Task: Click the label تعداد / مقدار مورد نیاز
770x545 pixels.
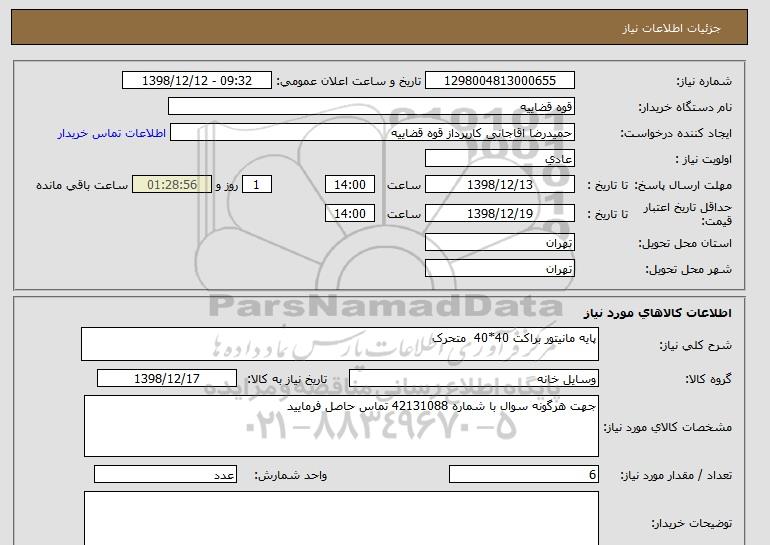Action: [676, 475]
